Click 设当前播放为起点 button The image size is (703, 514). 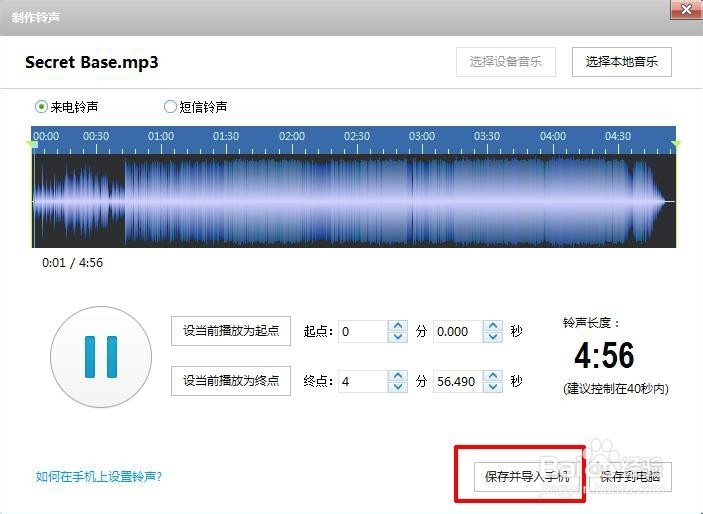coord(231,331)
